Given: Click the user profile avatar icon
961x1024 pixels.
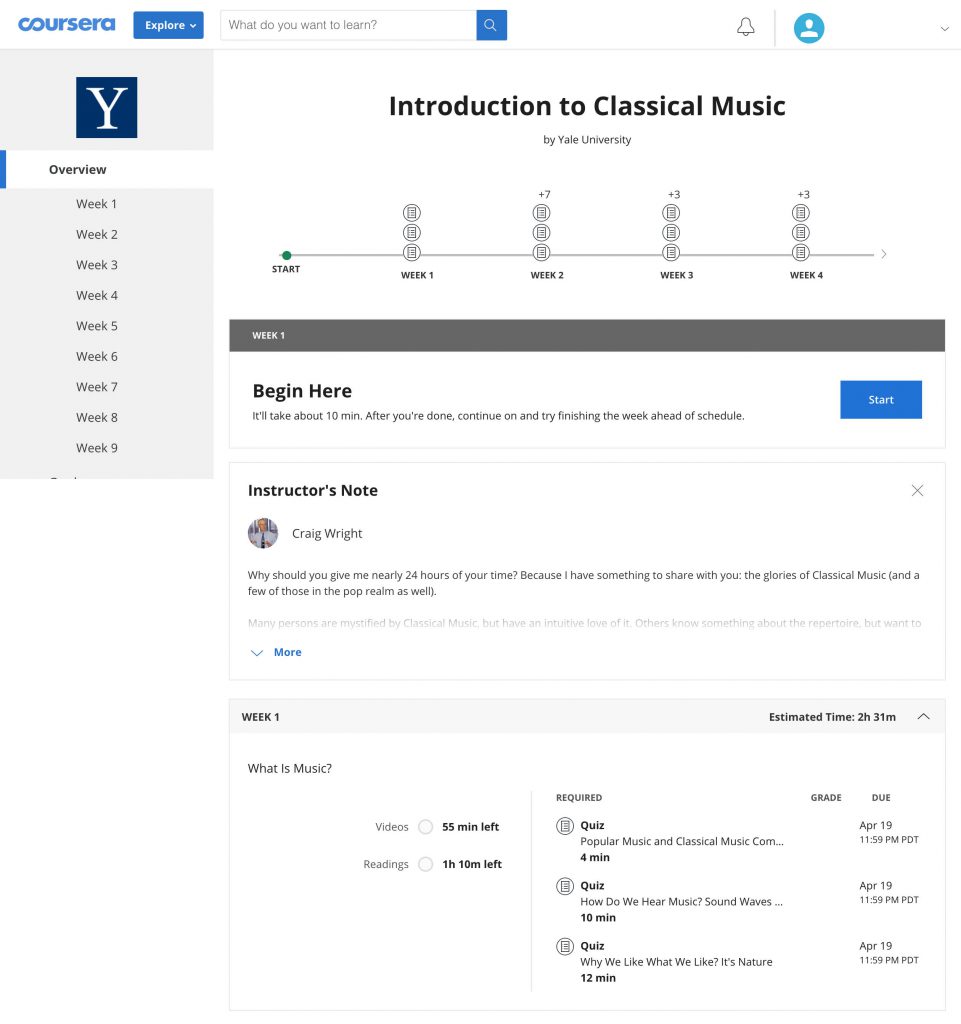Looking at the screenshot, I should 809,28.
